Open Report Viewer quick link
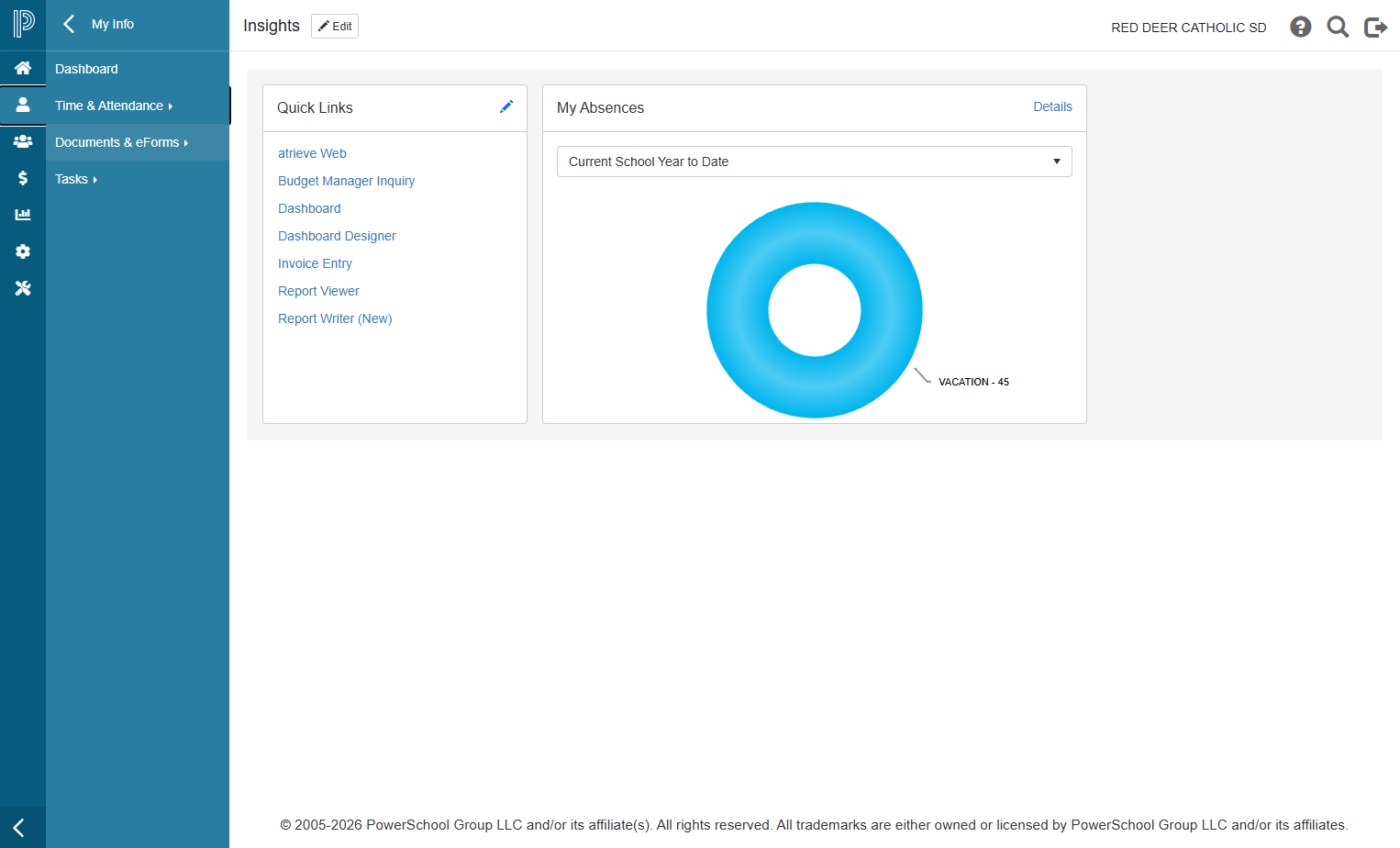This screenshot has width=1400, height=848. point(318,291)
